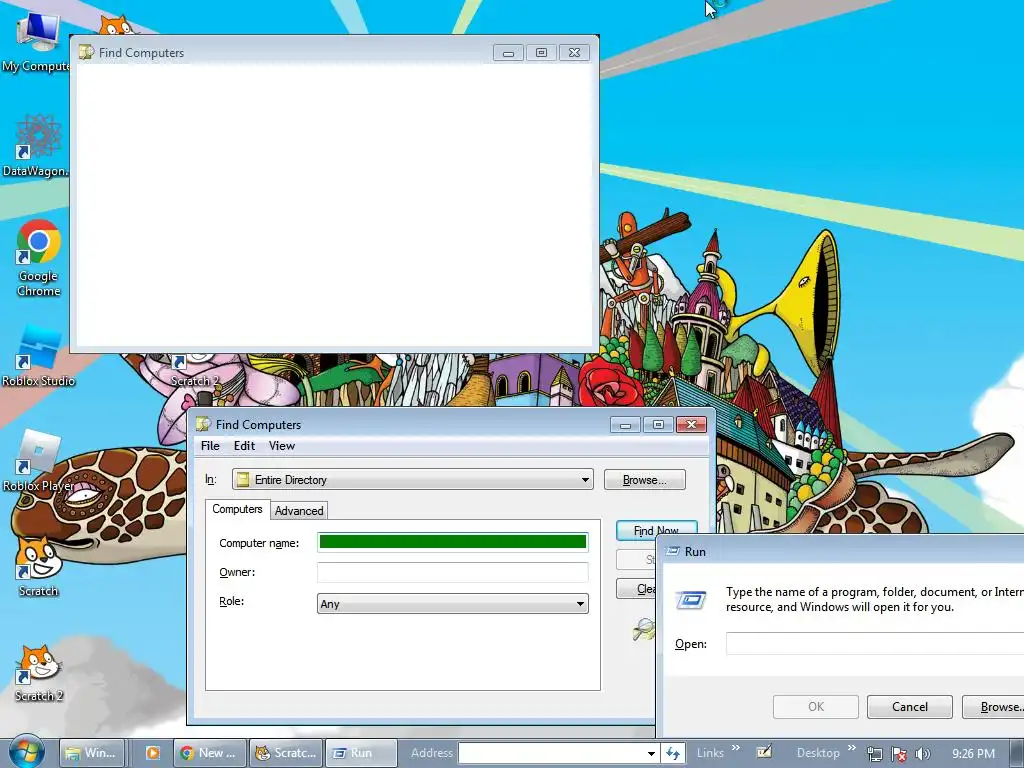Click the 9:26 PM system clock
1024x768 pixels.
pyautogui.click(x=973, y=753)
